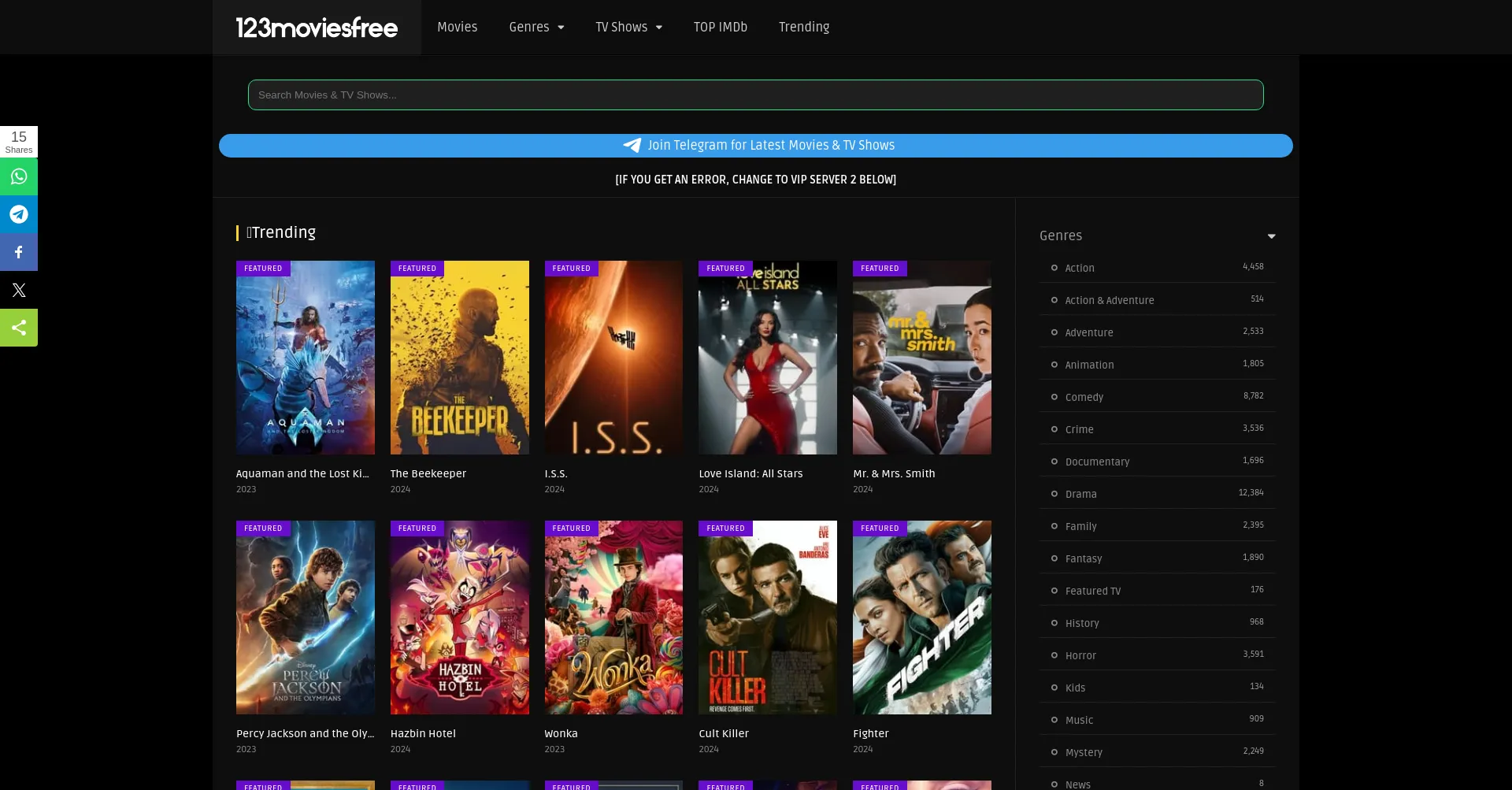Select the Horror genre link
This screenshot has width=1512, height=790.
1080,656
